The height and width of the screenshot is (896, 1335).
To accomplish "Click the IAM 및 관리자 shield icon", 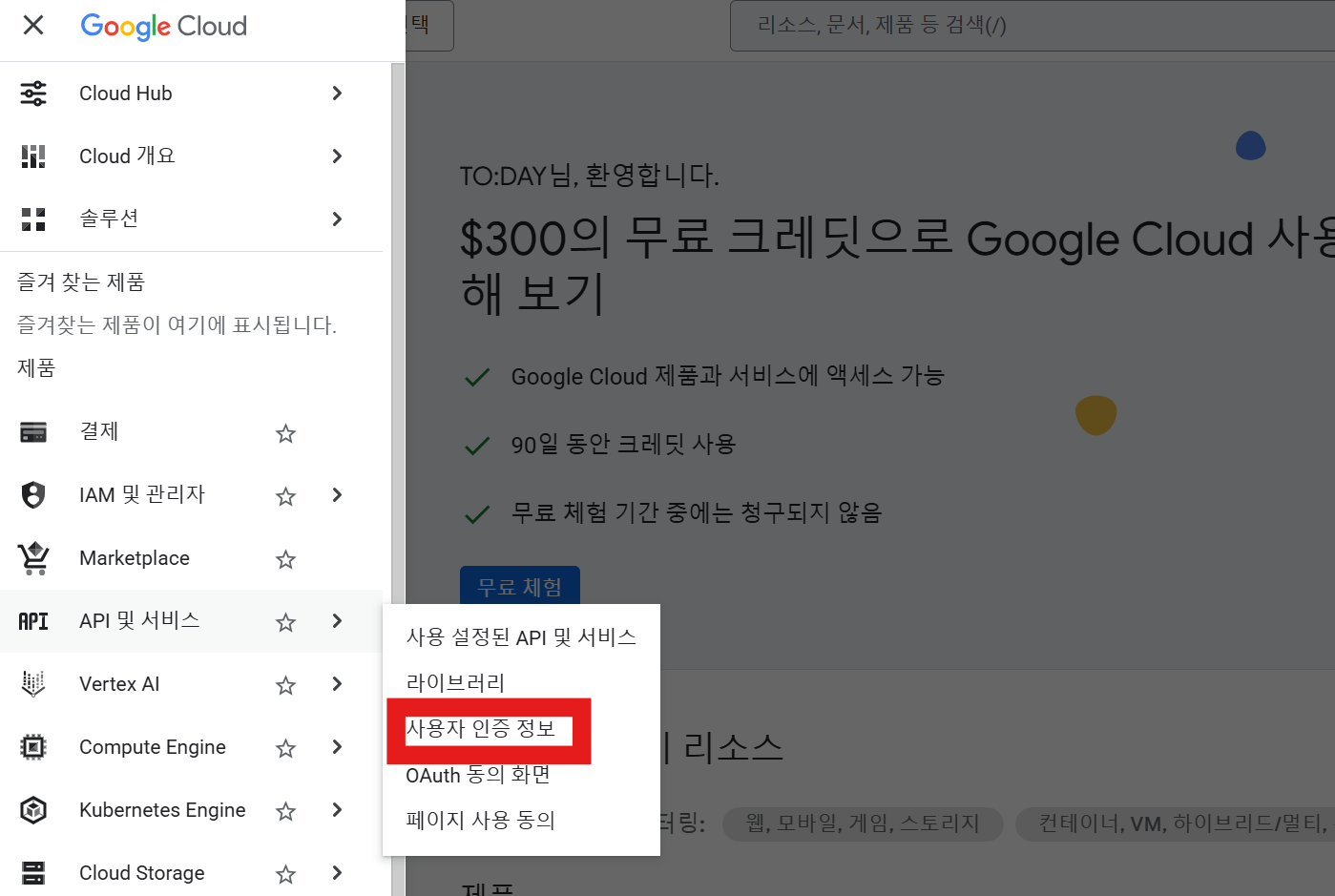I will (x=33, y=495).
